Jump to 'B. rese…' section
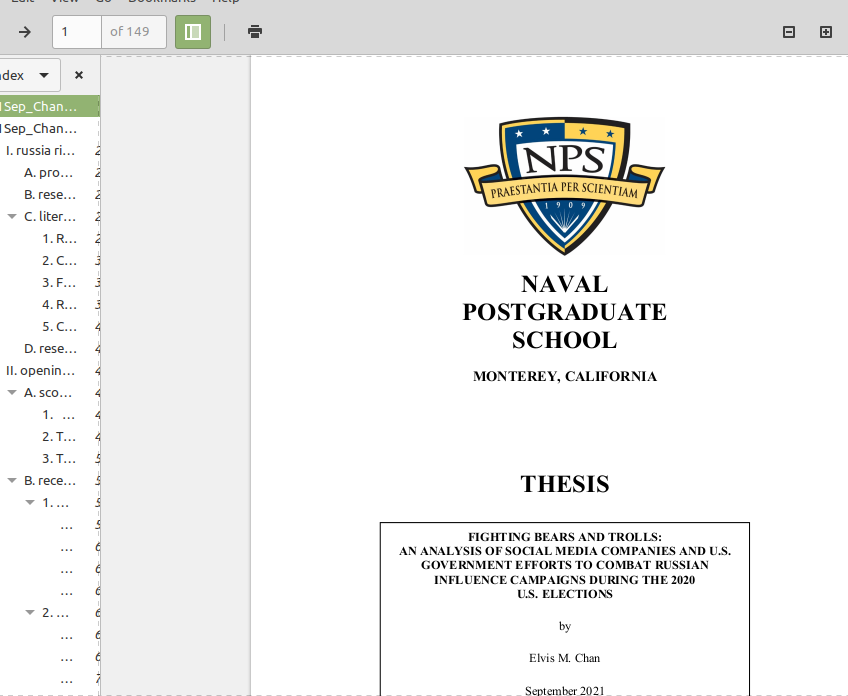Viewport: 848px width, 696px height. [50, 195]
